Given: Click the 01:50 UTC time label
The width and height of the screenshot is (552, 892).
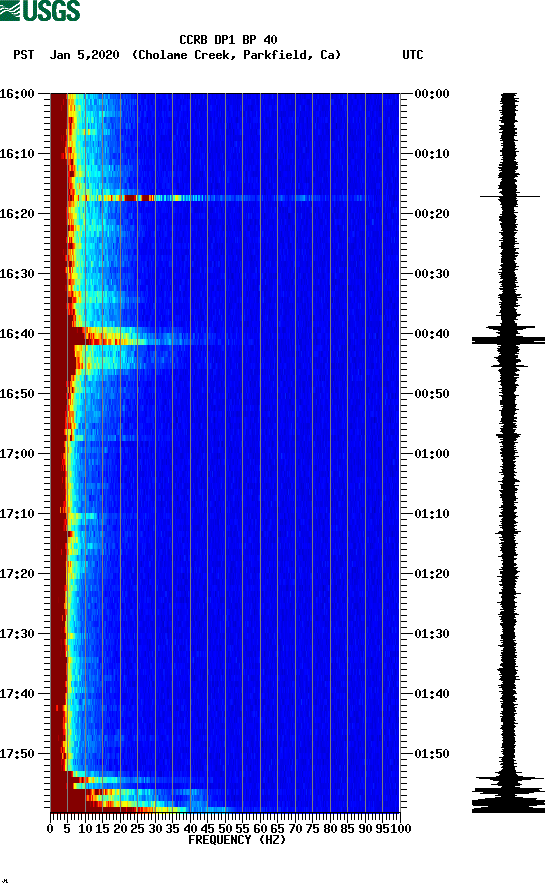Looking at the screenshot, I should (432, 754).
